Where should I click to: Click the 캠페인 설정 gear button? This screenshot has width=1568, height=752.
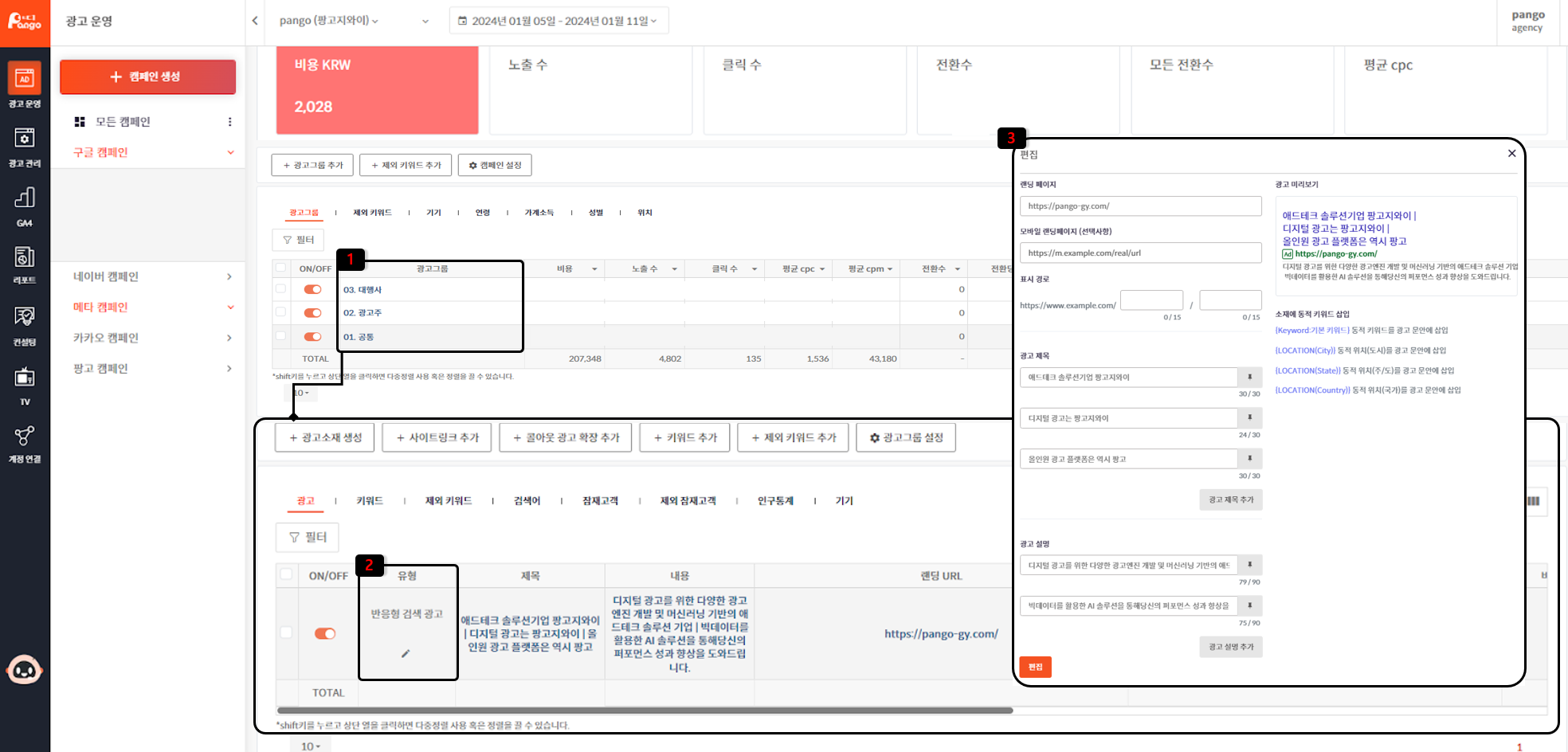click(x=494, y=165)
